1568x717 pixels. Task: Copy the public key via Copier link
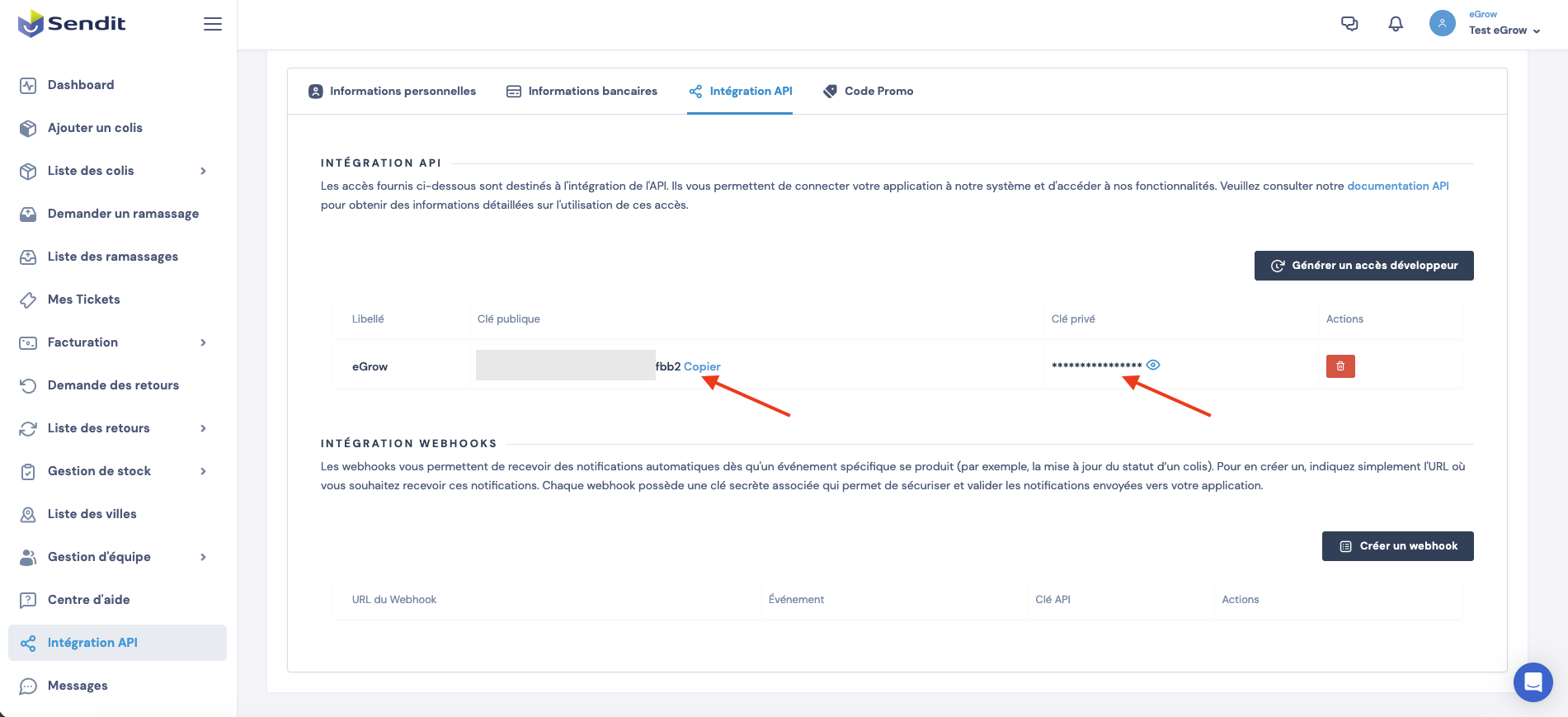click(702, 366)
